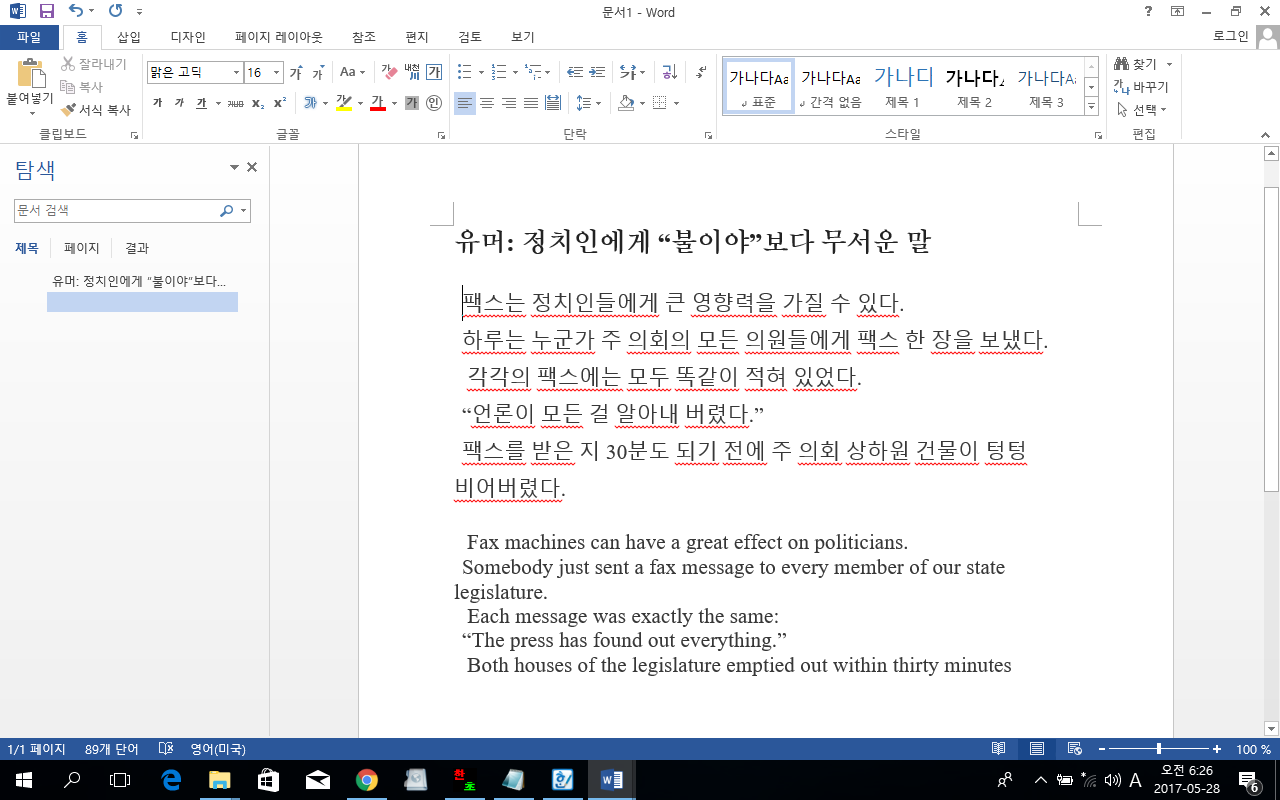
Task: Open Change Case (Aa) dropdown
Action: [x=353, y=72]
